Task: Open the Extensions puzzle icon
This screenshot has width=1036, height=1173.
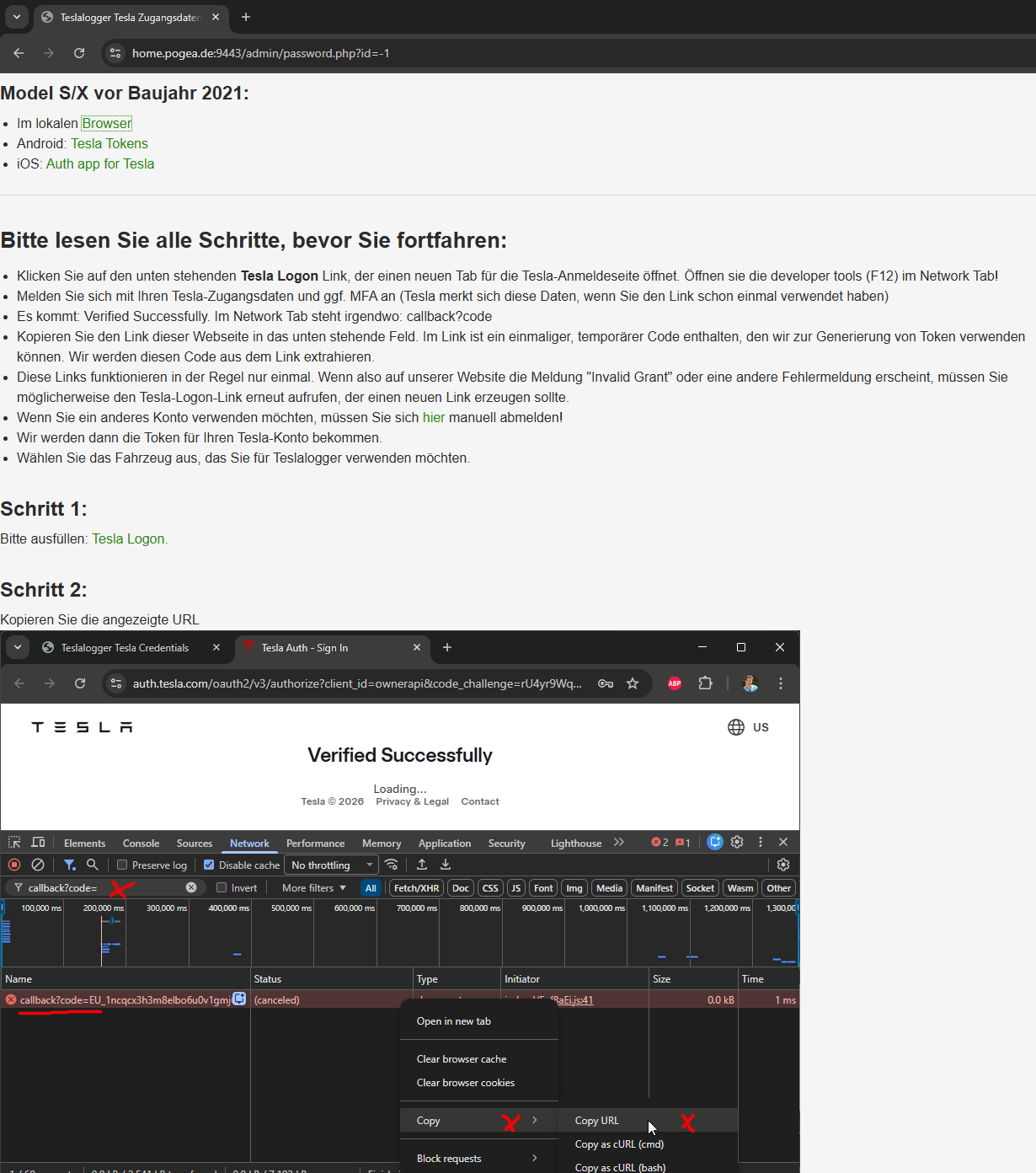Action: [x=706, y=683]
